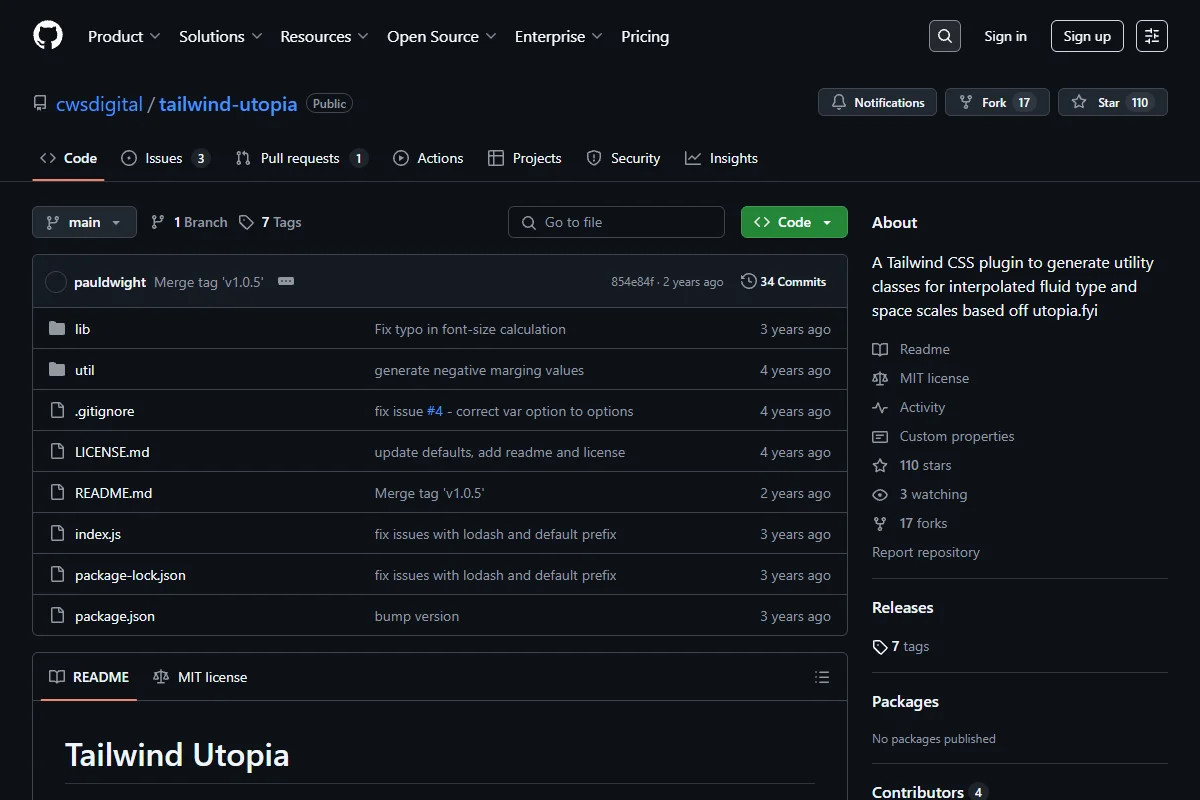This screenshot has height=800, width=1200.
Task: Expand the green Code dropdown button
Action: [794, 222]
